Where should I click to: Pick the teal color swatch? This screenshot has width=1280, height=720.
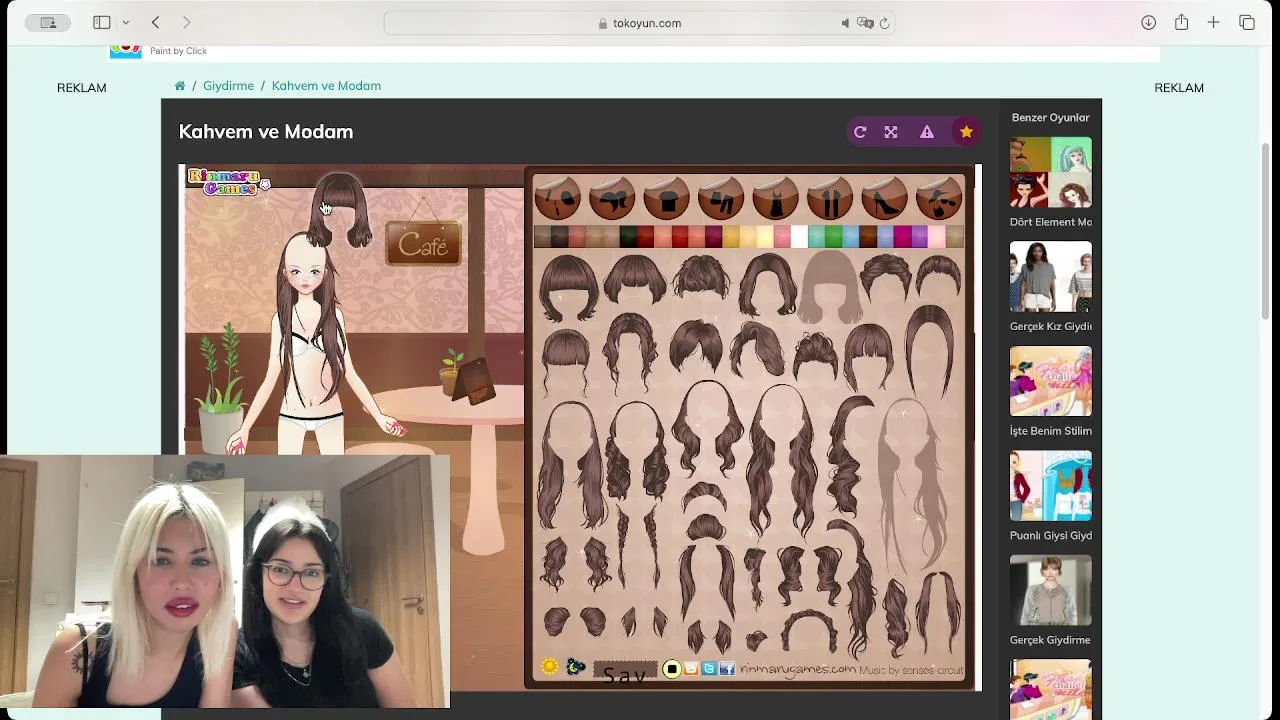coord(816,237)
